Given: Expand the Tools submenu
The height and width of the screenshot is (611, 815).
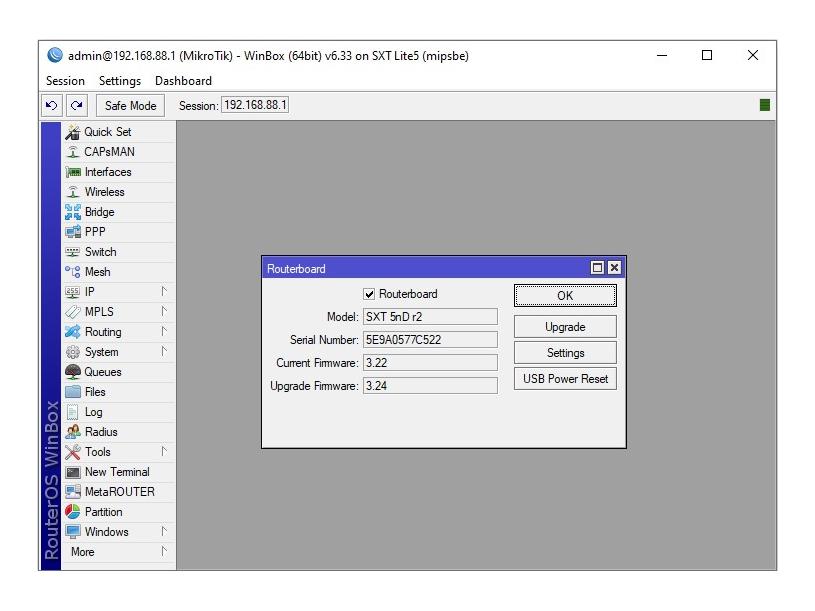Looking at the screenshot, I should [164, 452].
